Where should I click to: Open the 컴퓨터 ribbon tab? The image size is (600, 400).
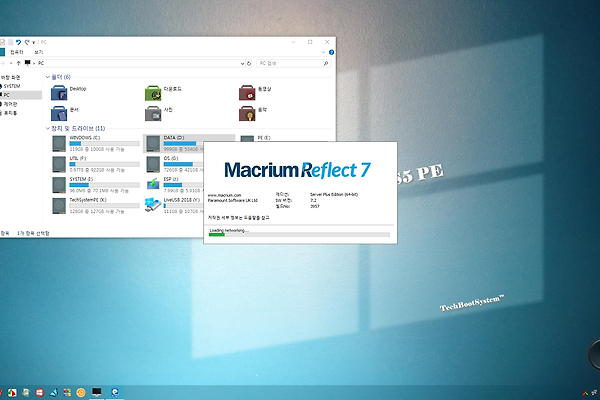coord(16,50)
